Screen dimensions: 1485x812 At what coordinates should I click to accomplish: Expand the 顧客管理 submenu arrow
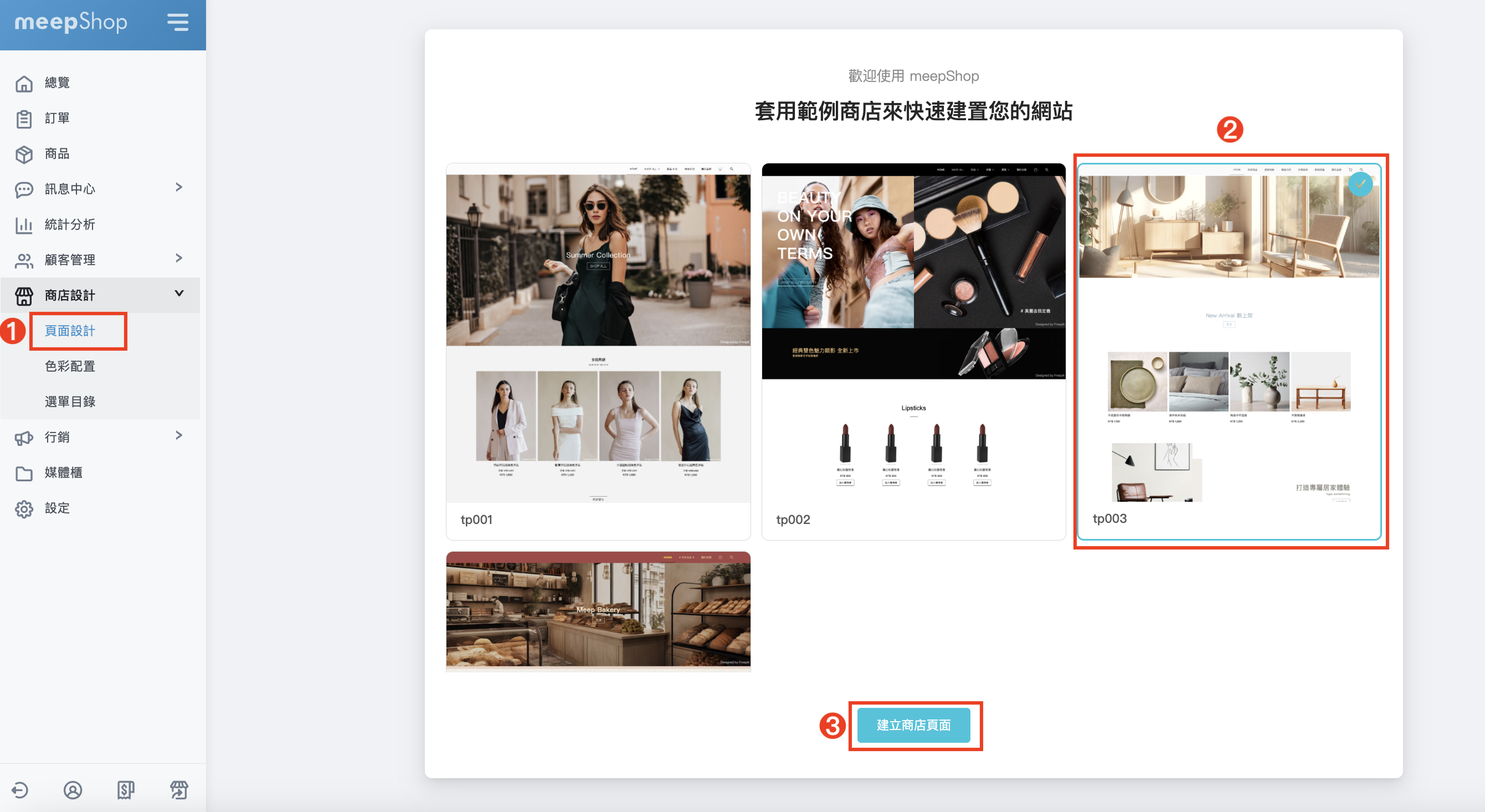[179, 258]
